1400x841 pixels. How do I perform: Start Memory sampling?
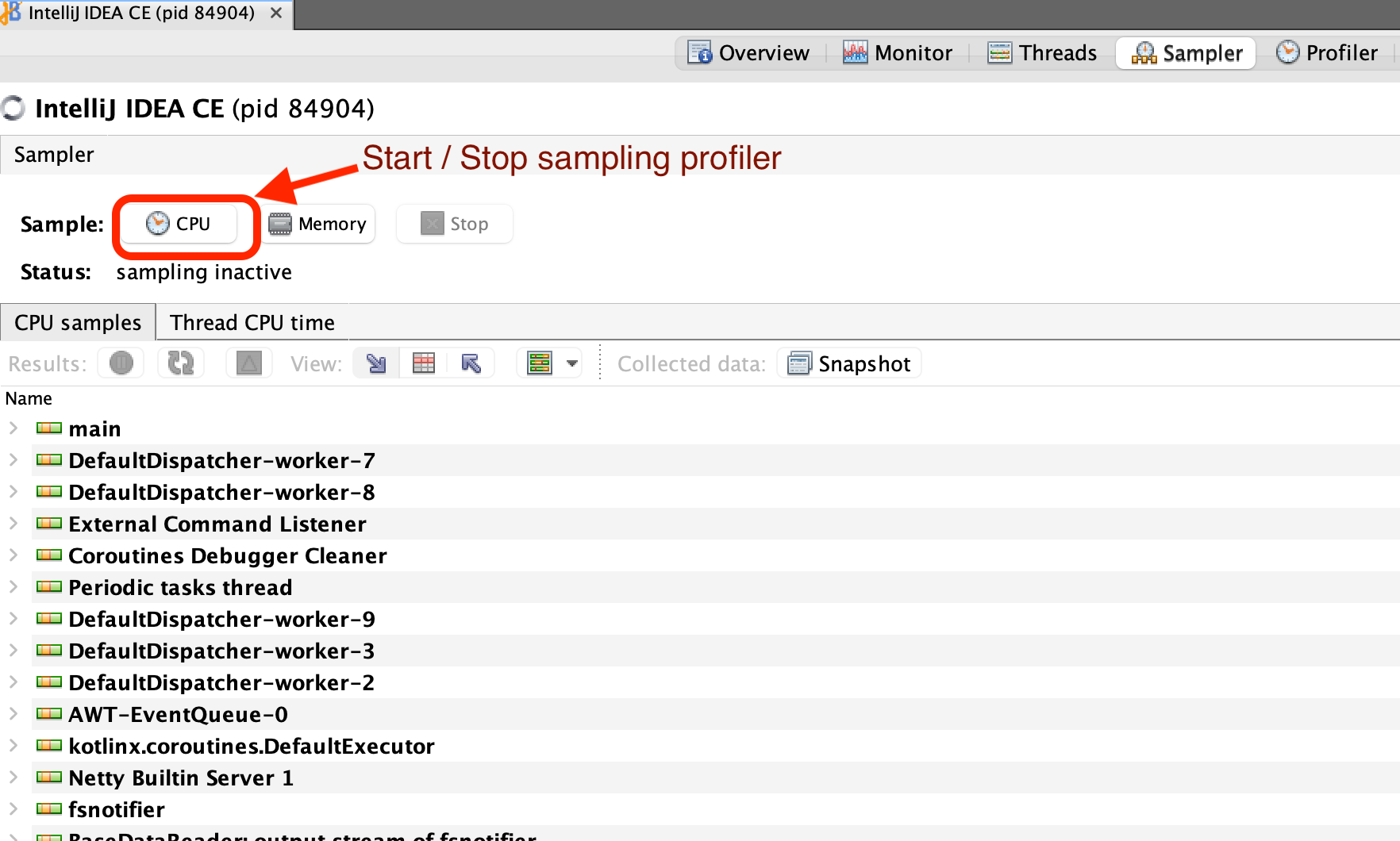pos(318,224)
